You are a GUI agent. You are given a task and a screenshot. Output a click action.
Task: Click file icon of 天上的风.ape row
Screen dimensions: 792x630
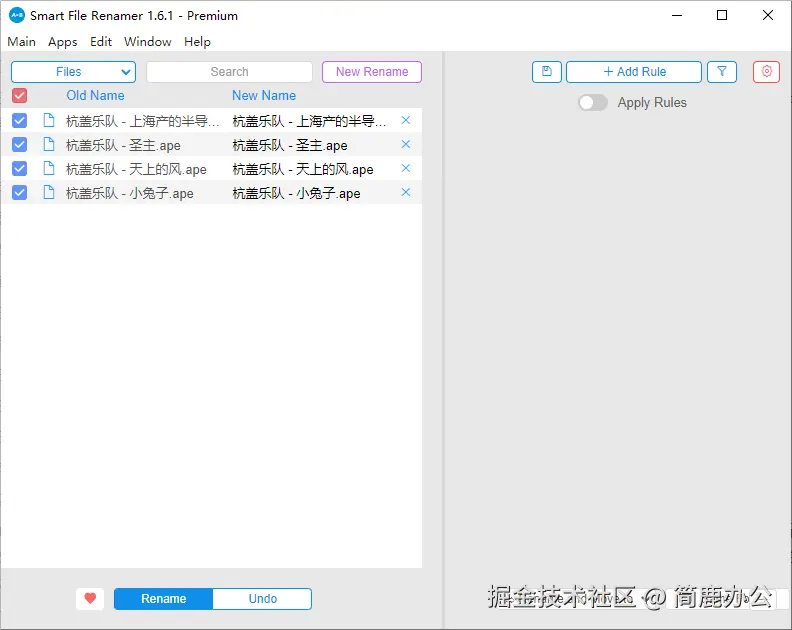49,168
